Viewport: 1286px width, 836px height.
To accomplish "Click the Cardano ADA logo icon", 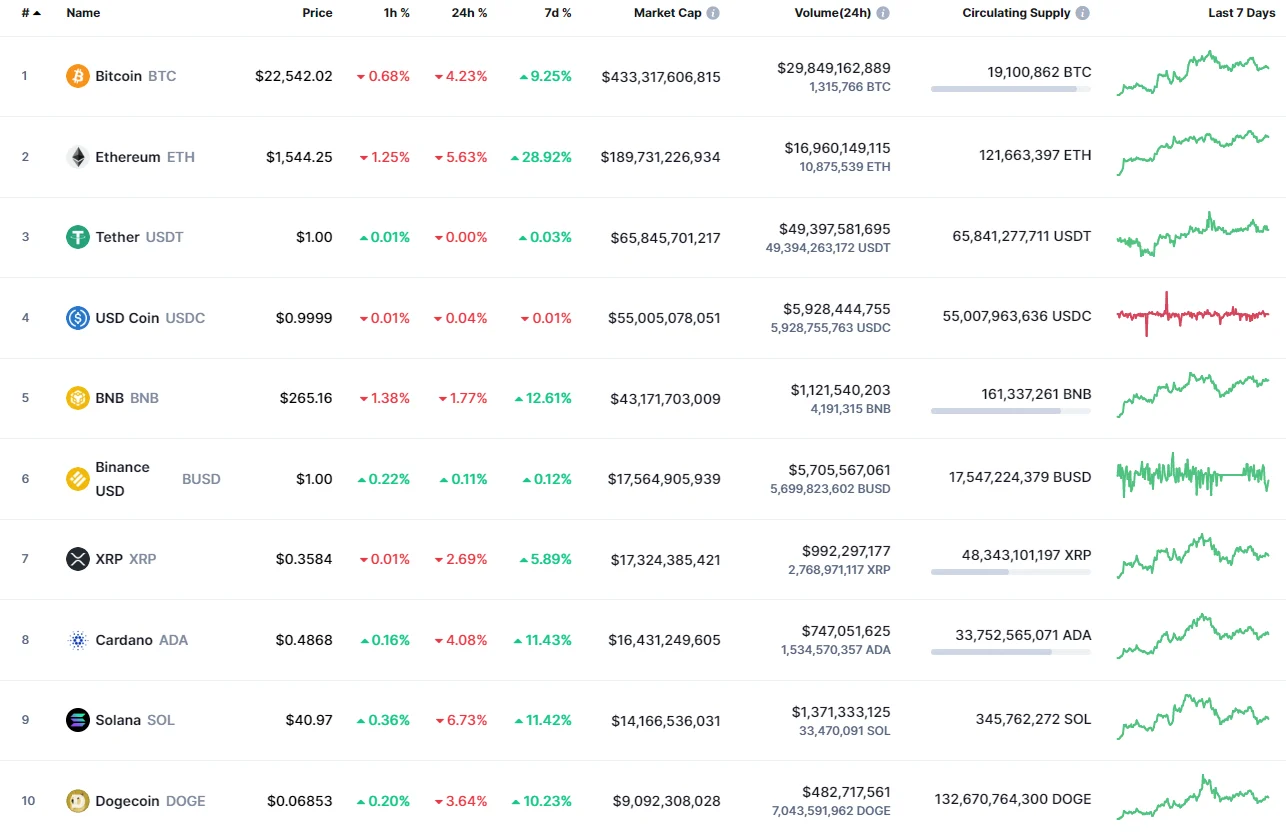I will pyautogui.click(x=76, y=640).
